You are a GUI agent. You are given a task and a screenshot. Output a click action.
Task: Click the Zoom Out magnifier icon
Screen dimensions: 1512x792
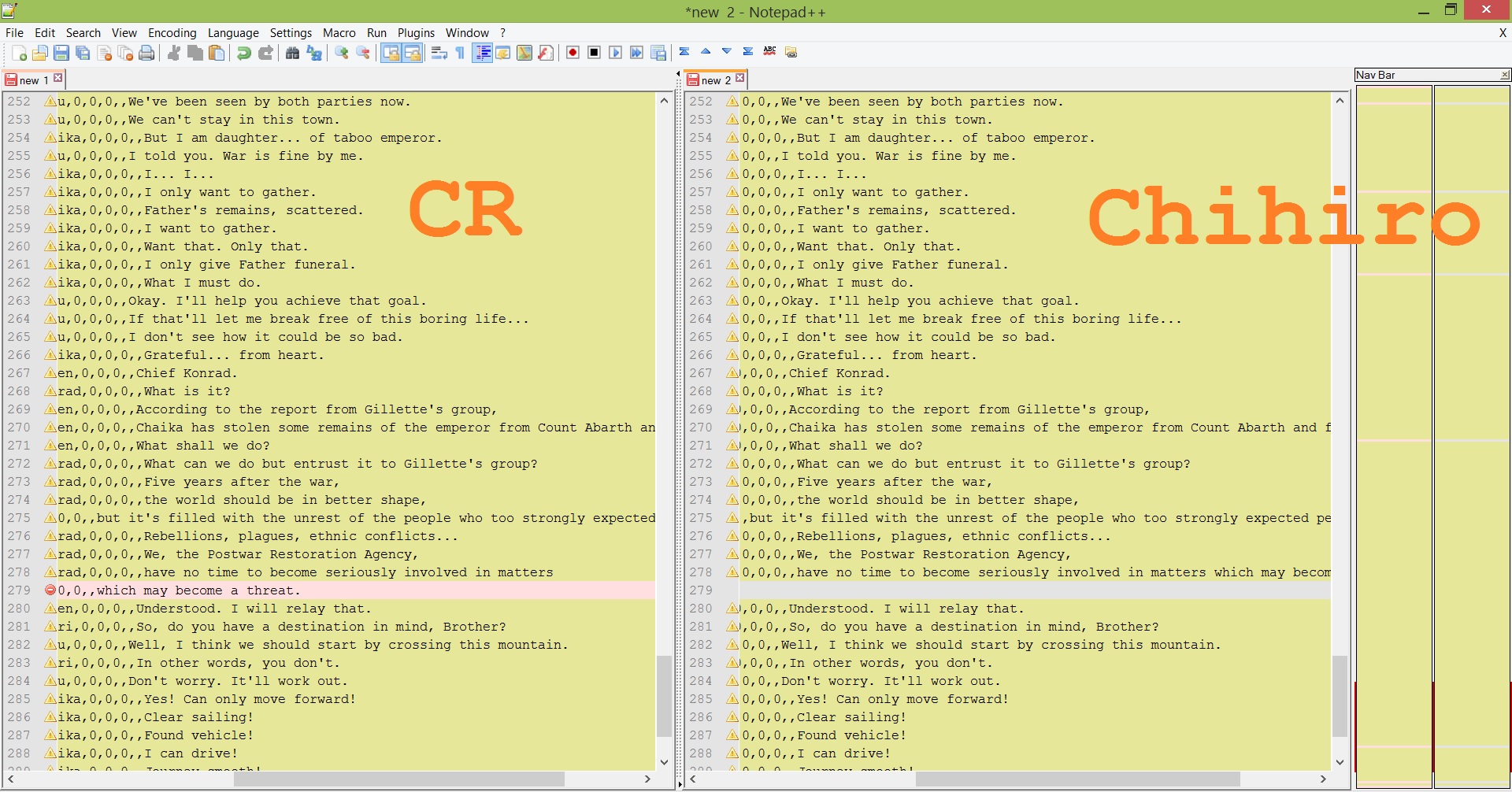(363, 53)
